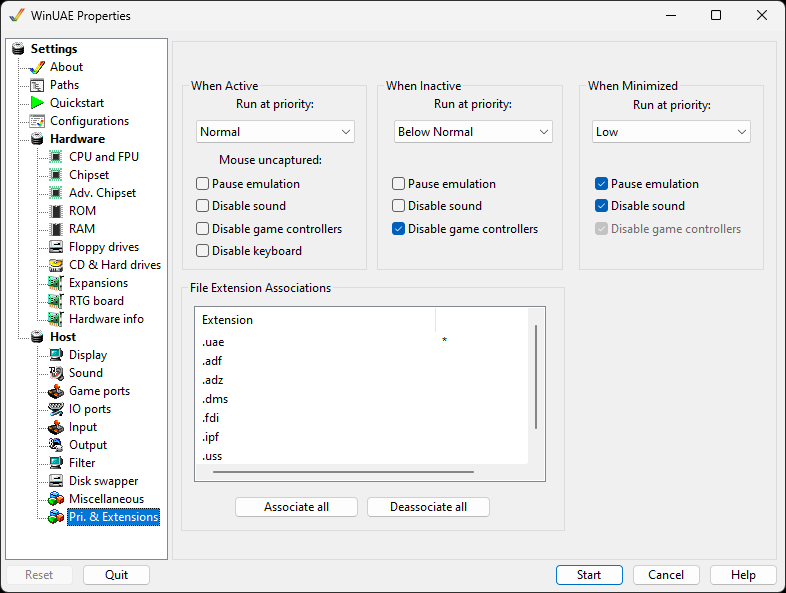786x593 pixels.
Task: Click the Deassociate all button
Action: click(x=428, y=507)
